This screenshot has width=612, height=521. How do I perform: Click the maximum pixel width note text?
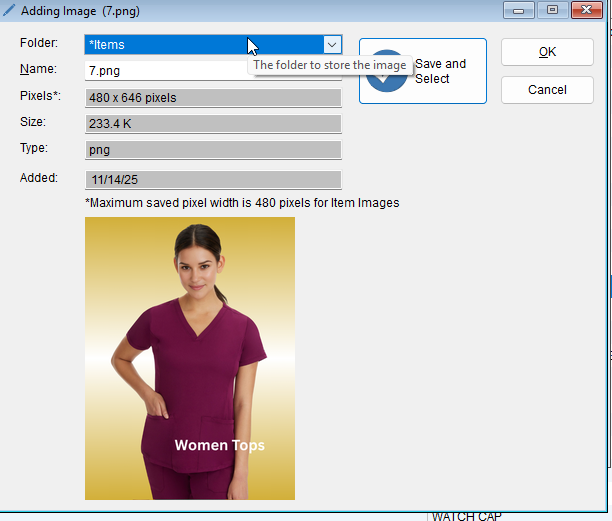click(243, 203)
